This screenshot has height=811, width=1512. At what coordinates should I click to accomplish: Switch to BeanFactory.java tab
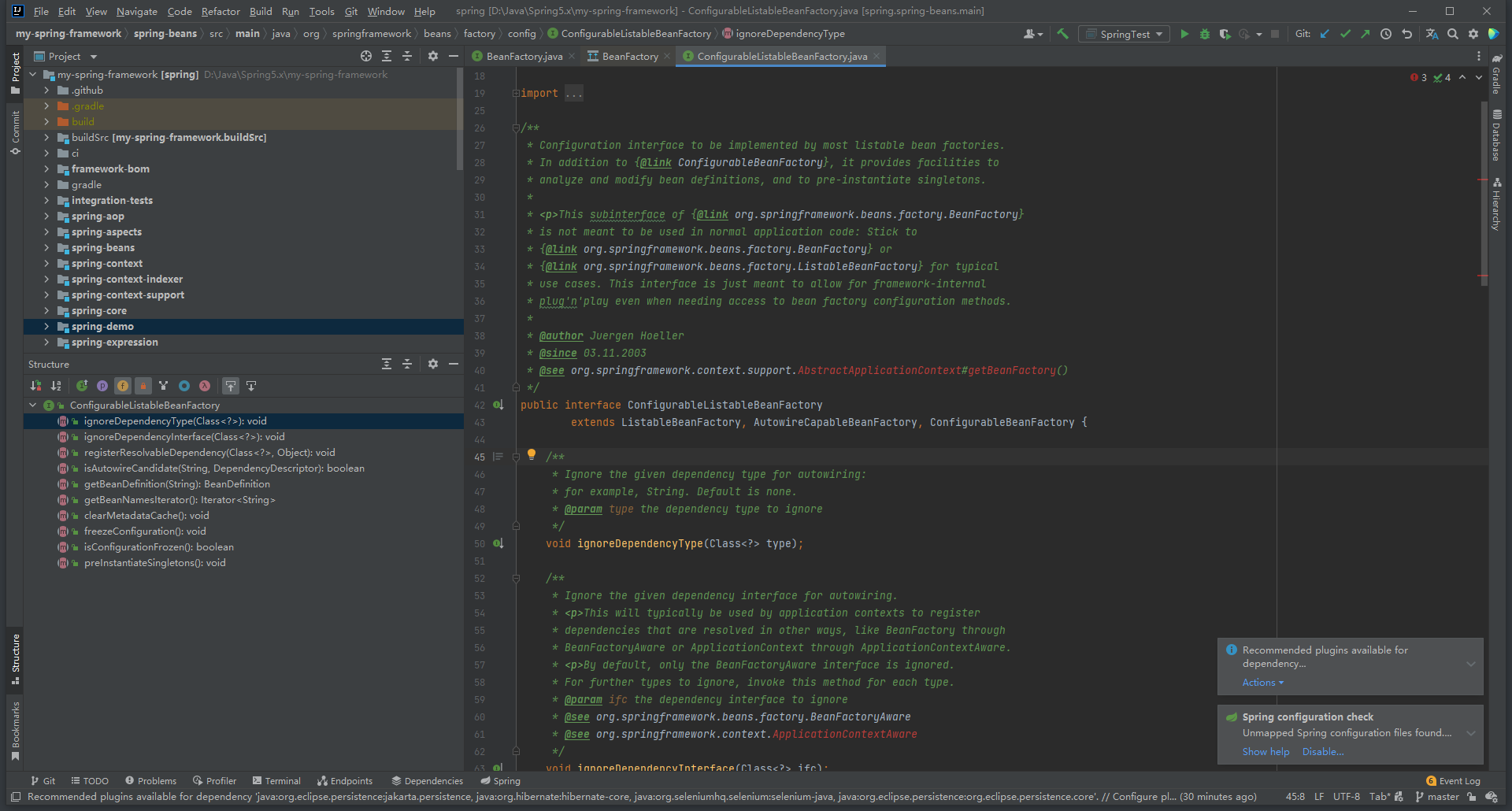click(x=524, y=56)
